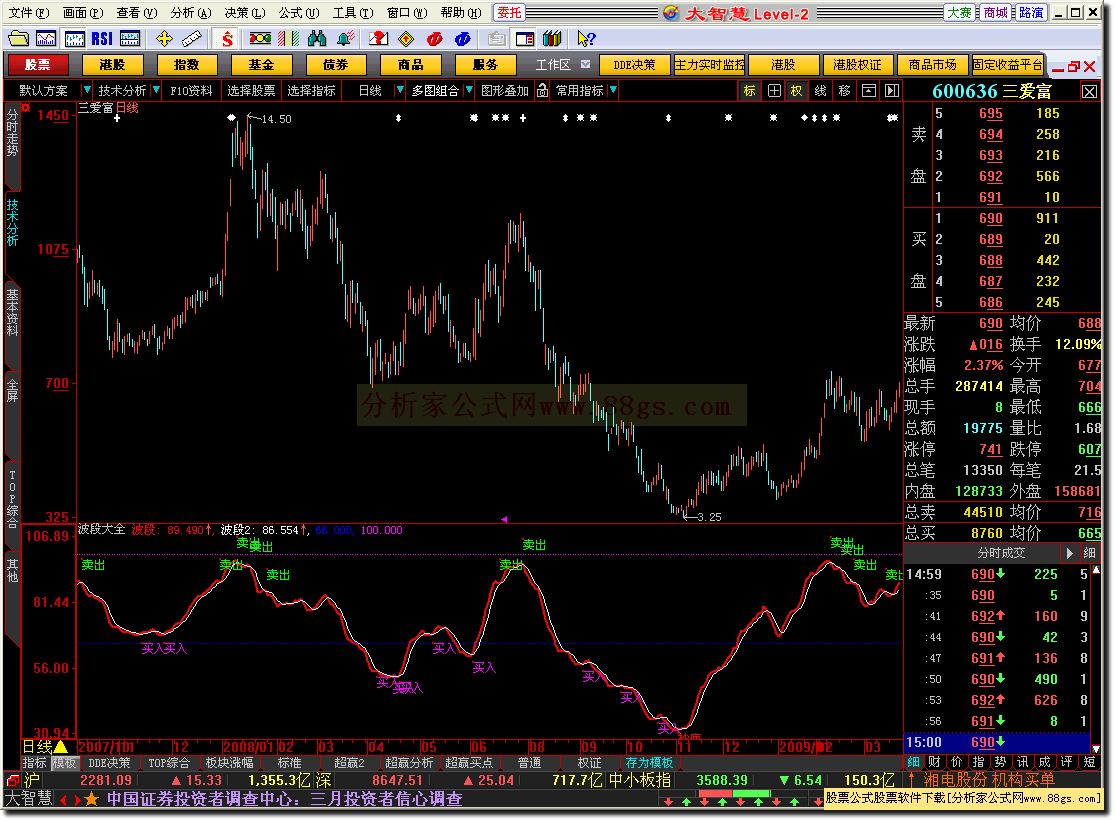Open the 日线 period dropdown arrow

tap(400, 90)
